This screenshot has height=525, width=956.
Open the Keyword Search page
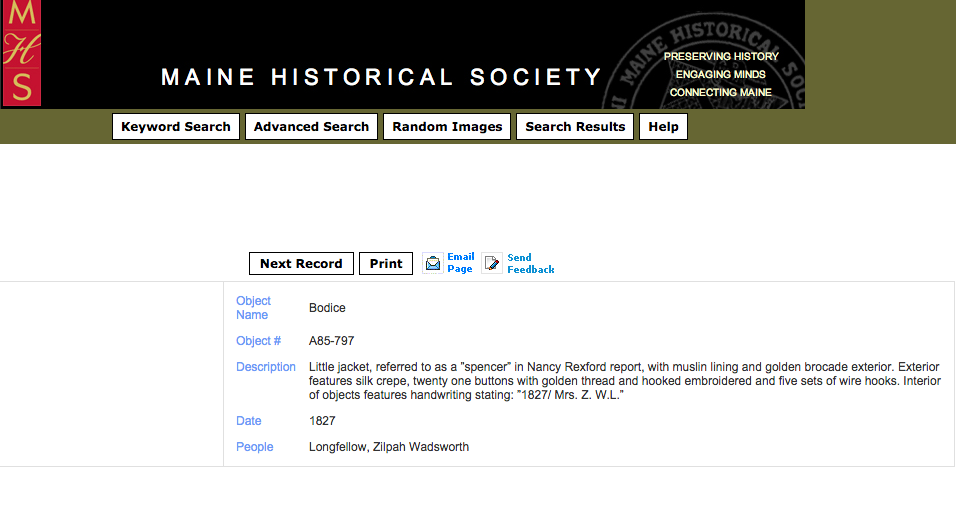[176, 127]
